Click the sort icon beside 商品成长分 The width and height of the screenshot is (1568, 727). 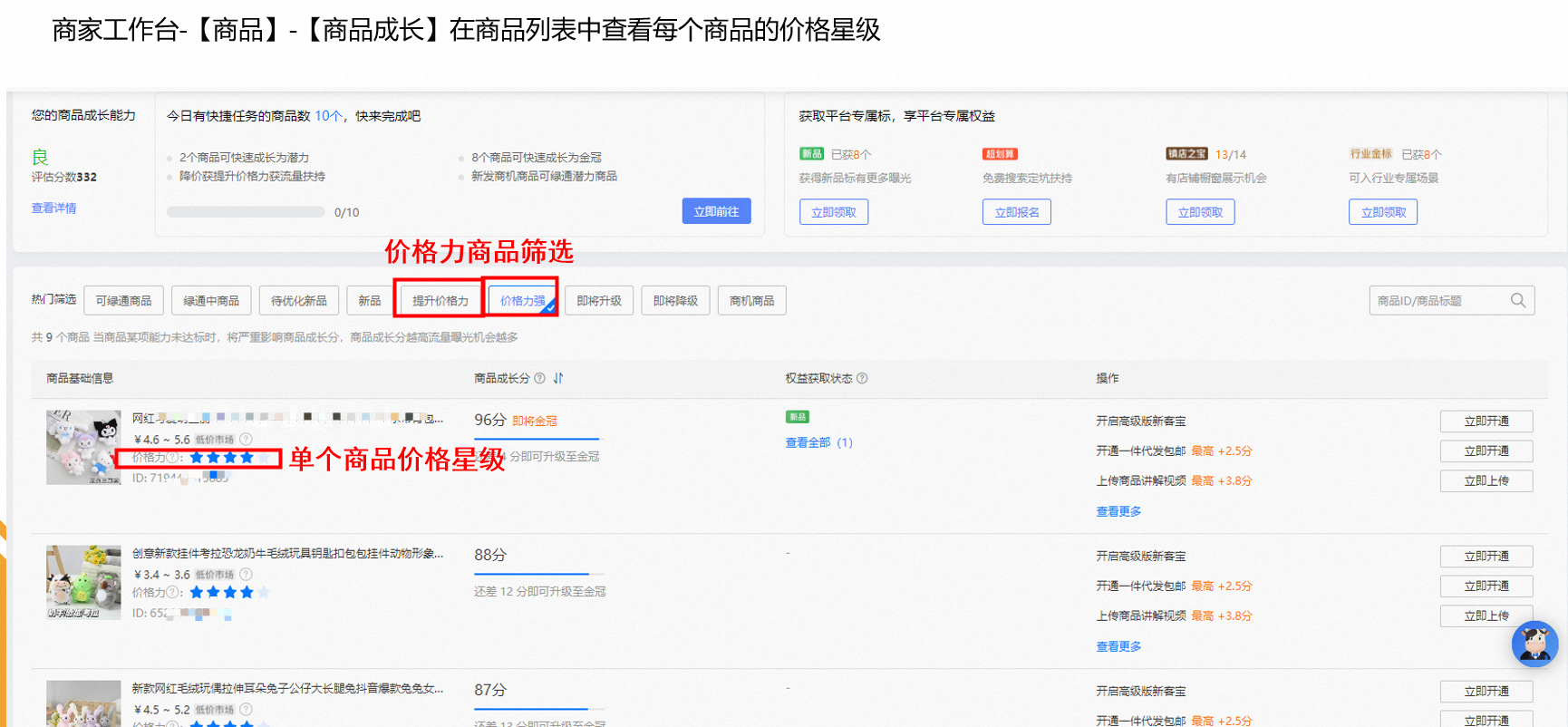(558, 378)
